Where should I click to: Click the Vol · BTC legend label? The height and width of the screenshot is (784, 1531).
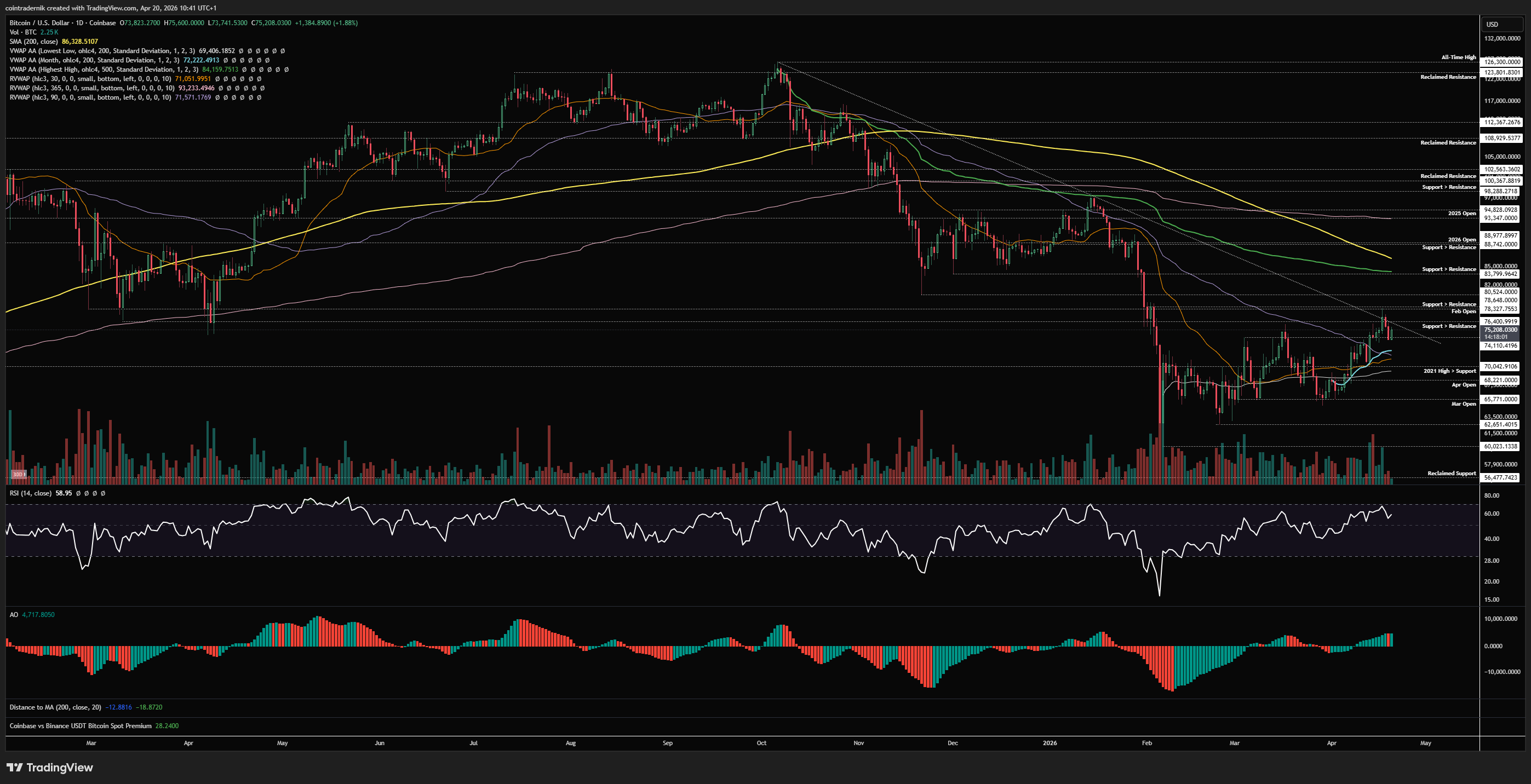[x=23, y=32]
